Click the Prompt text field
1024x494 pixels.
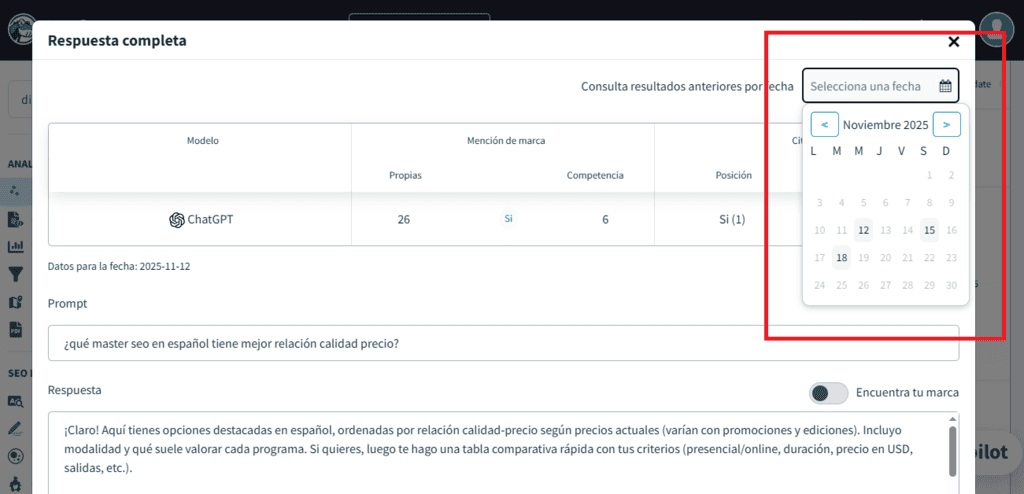click(504, 343)
